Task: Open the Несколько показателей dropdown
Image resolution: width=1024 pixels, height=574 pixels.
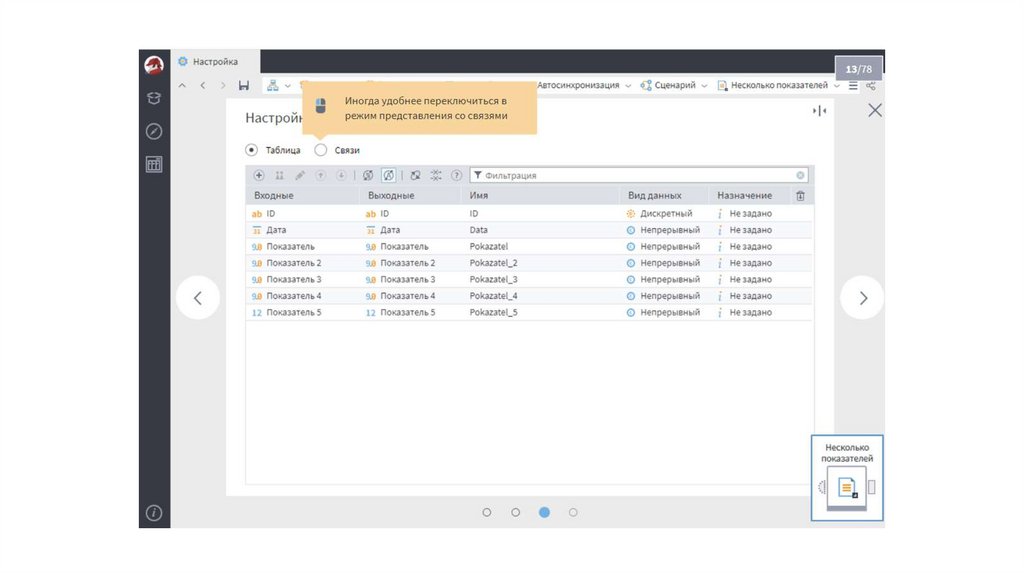Action: pyautogui.click(x=778, y=86)
